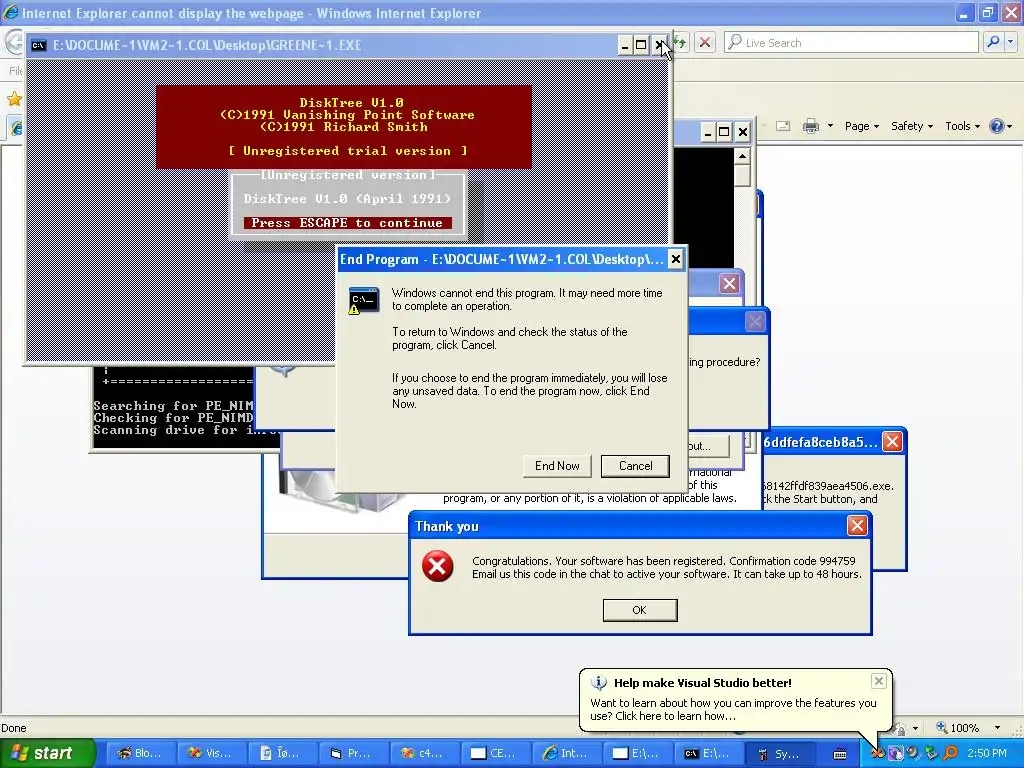Open the Safety menu
1024x768 pixels.
pos(912,126)
